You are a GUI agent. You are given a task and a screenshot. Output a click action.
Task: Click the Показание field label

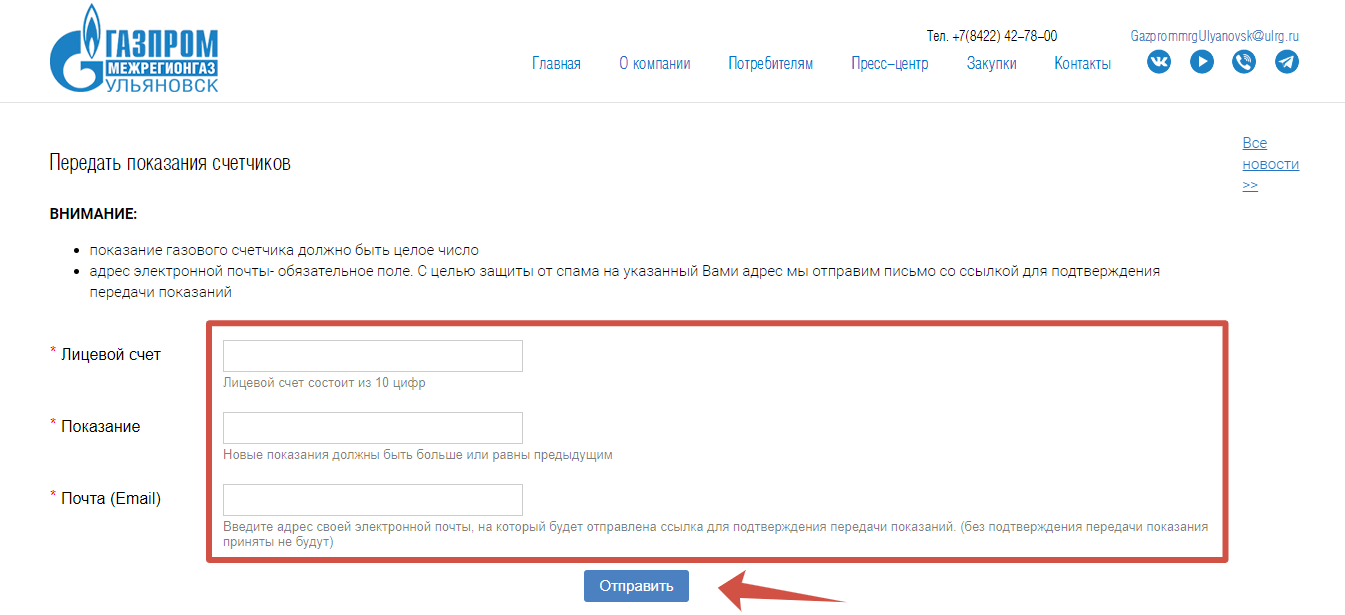tap(100, 426)
